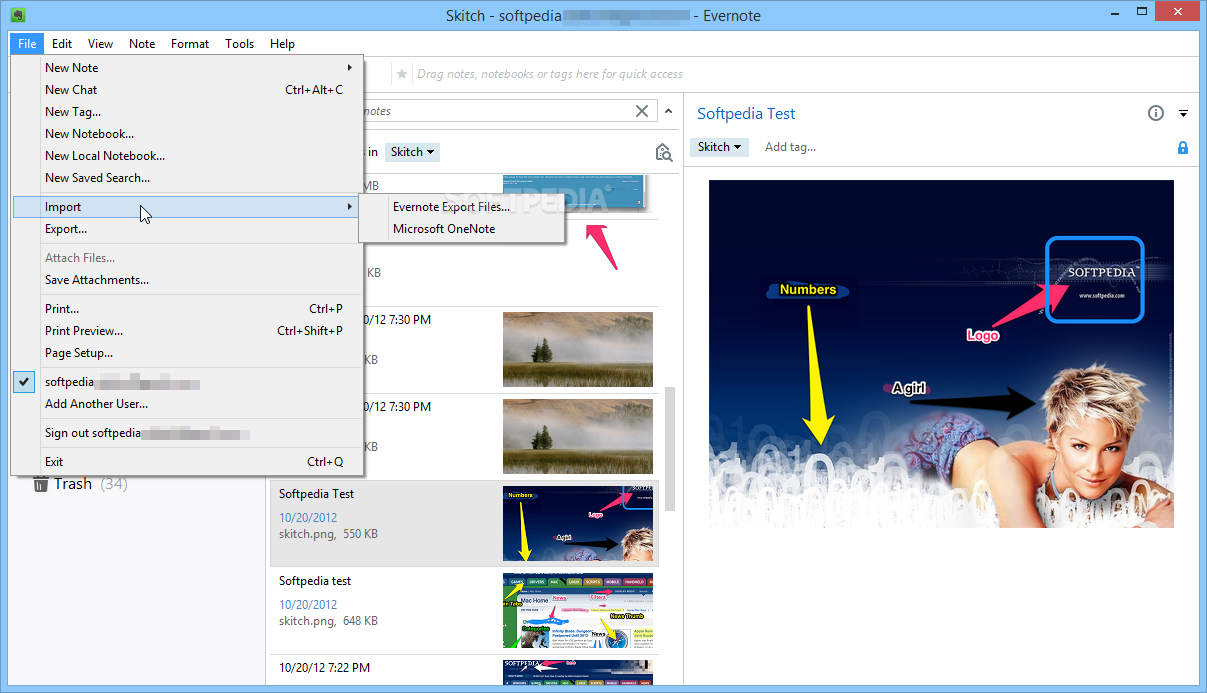1207x693 pixels.
Task: Click Add tag... field
Action: pos(790,147)
